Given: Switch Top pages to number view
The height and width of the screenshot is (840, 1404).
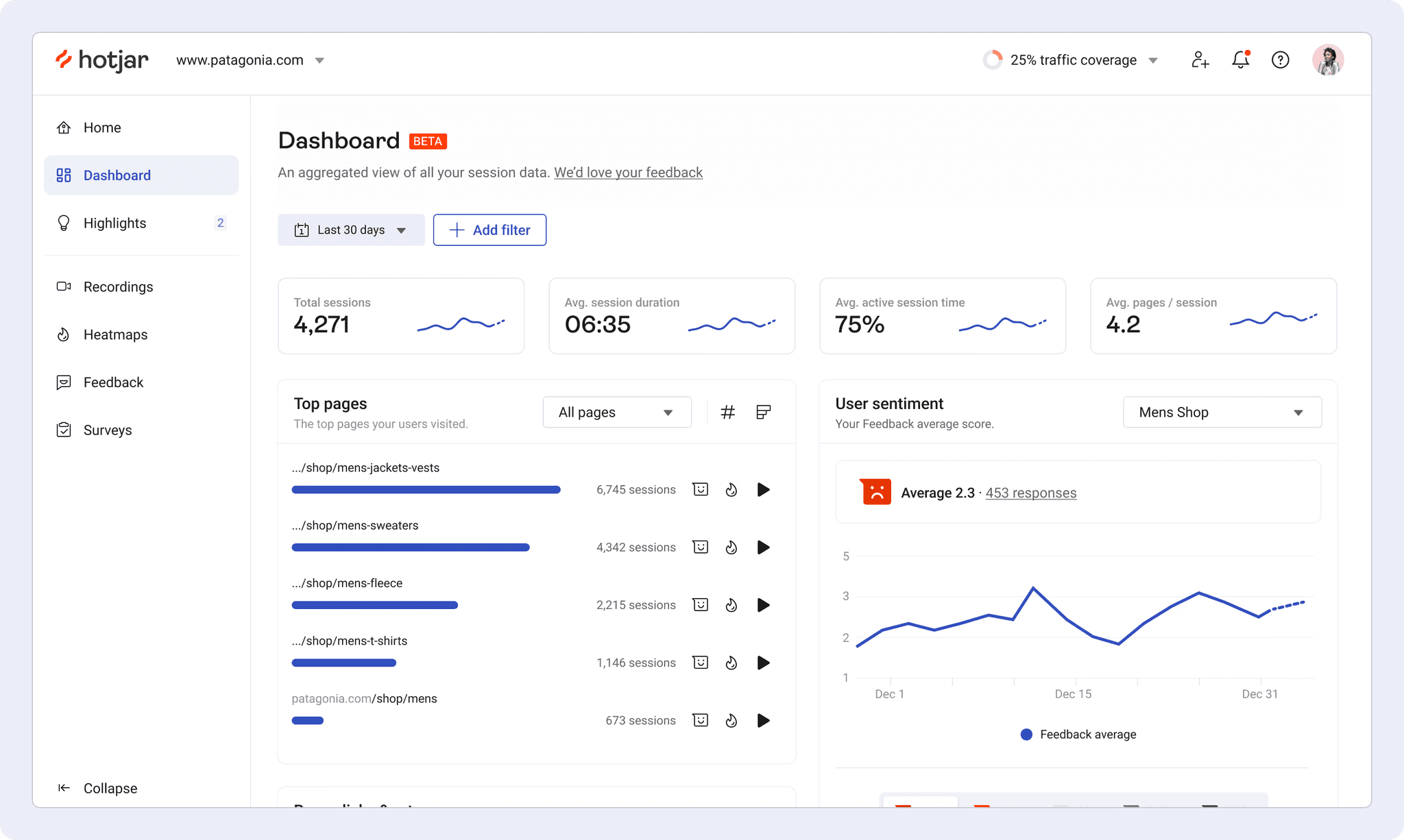Looking at the screenshot, I should pos(728,412).
